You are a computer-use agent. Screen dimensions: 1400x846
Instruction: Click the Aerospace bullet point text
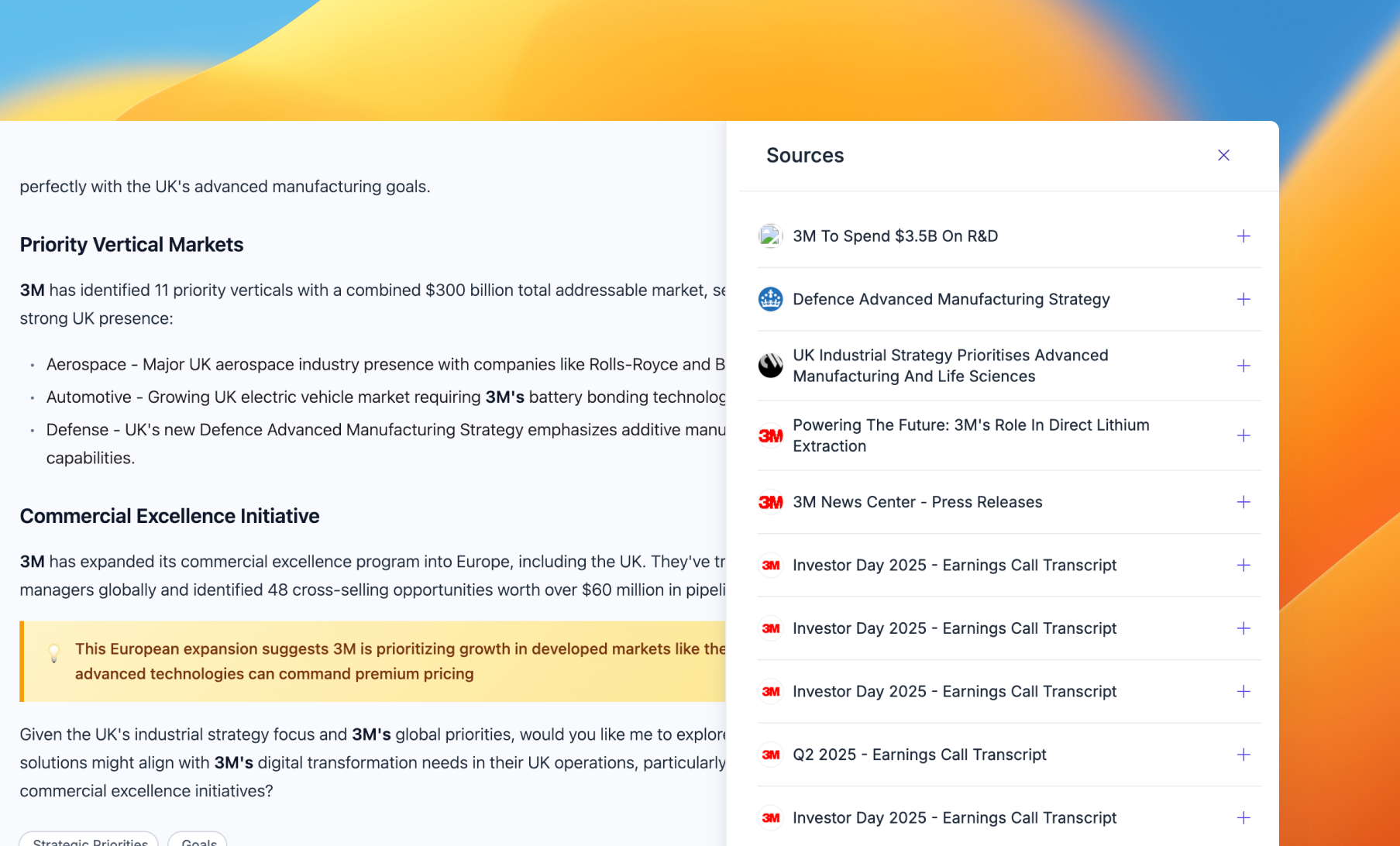pos(386,364)
